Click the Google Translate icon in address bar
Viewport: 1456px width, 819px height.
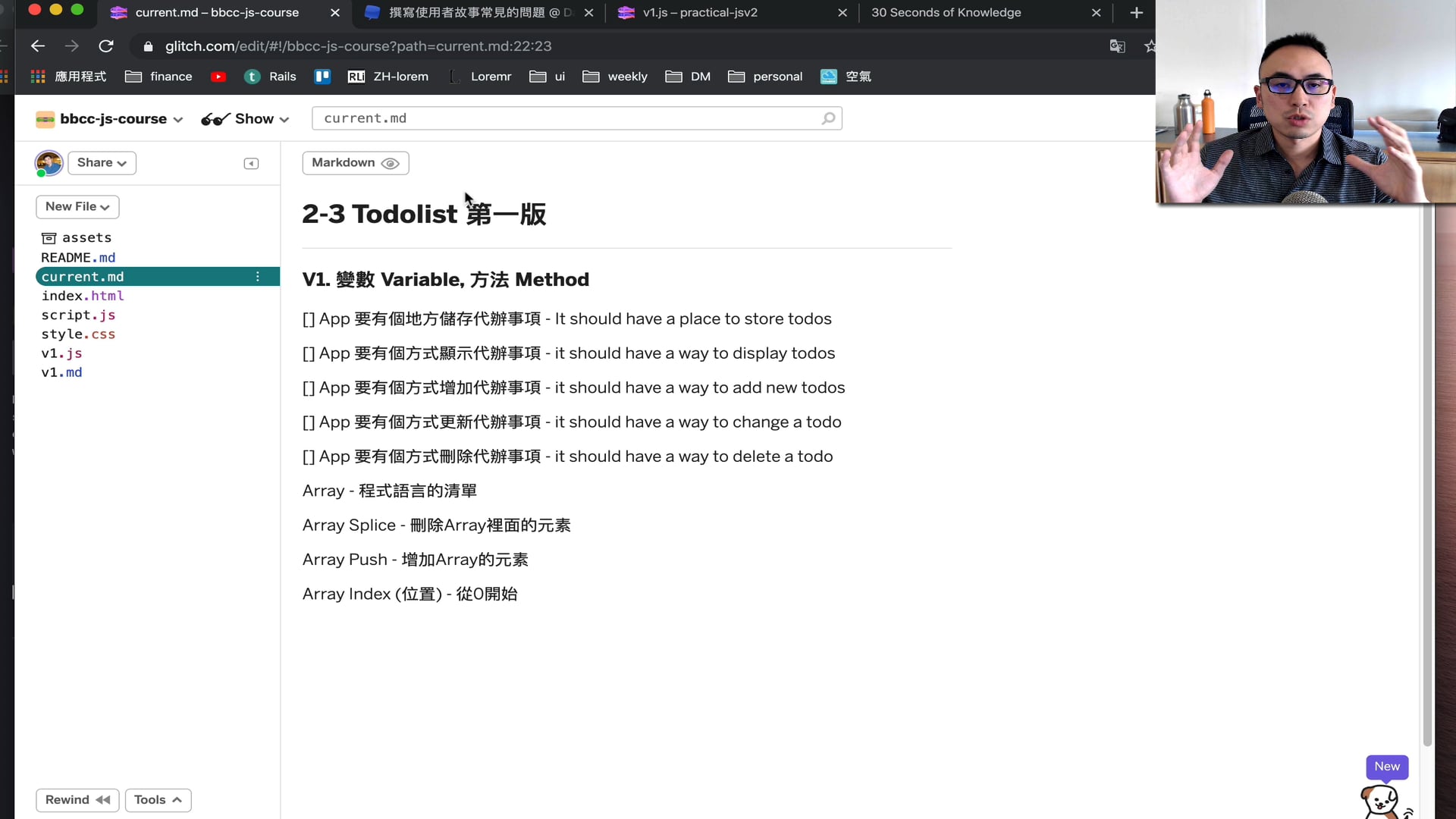[x=1117, y=46]
